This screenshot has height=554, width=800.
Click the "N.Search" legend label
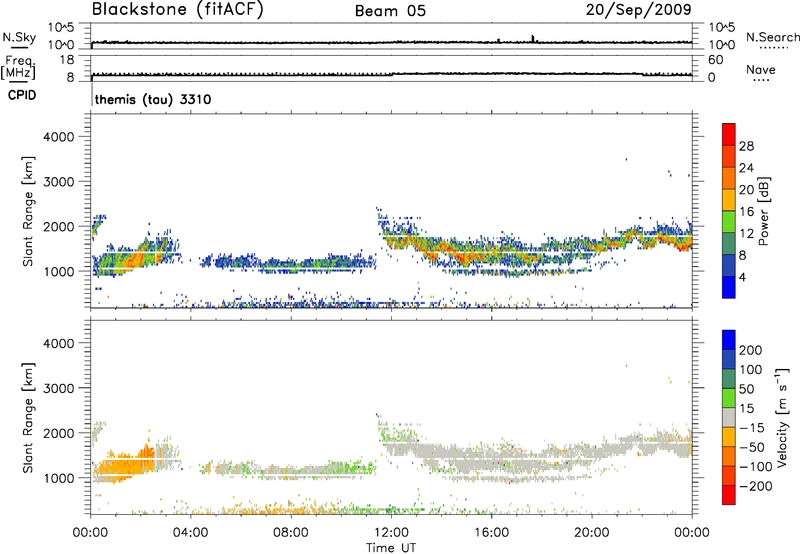772,37
